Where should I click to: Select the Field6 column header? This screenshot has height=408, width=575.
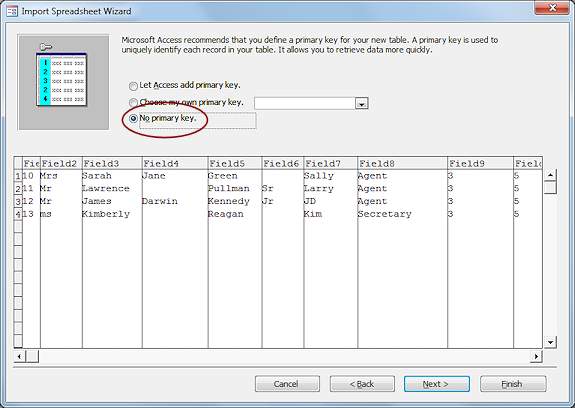pyautogui.click(x=283, y=163)
